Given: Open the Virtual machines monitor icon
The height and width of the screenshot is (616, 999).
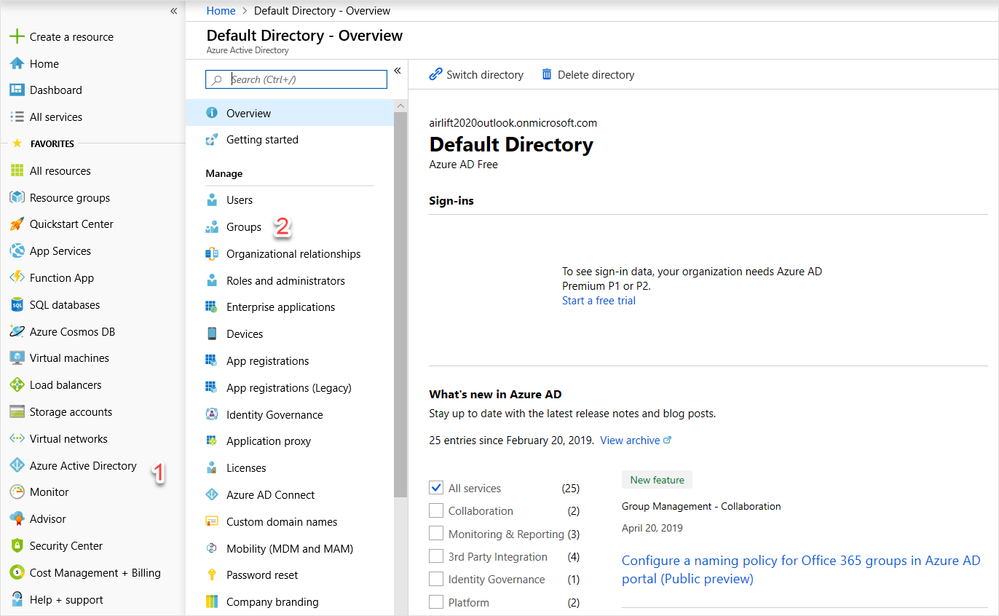Looking at the screenshot, I should point(17,358).
